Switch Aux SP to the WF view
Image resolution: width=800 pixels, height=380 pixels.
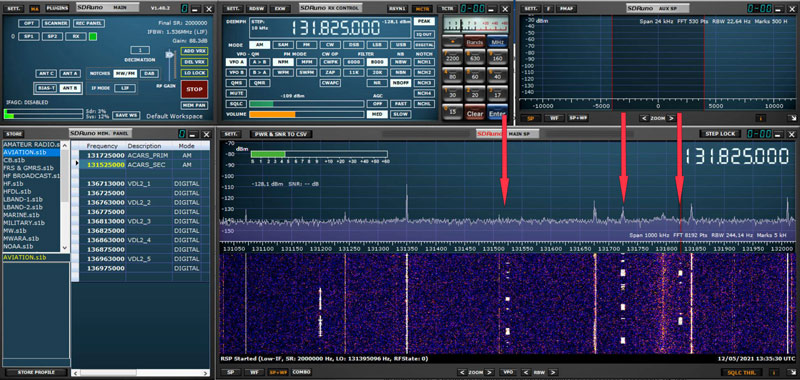coord(554,118)
